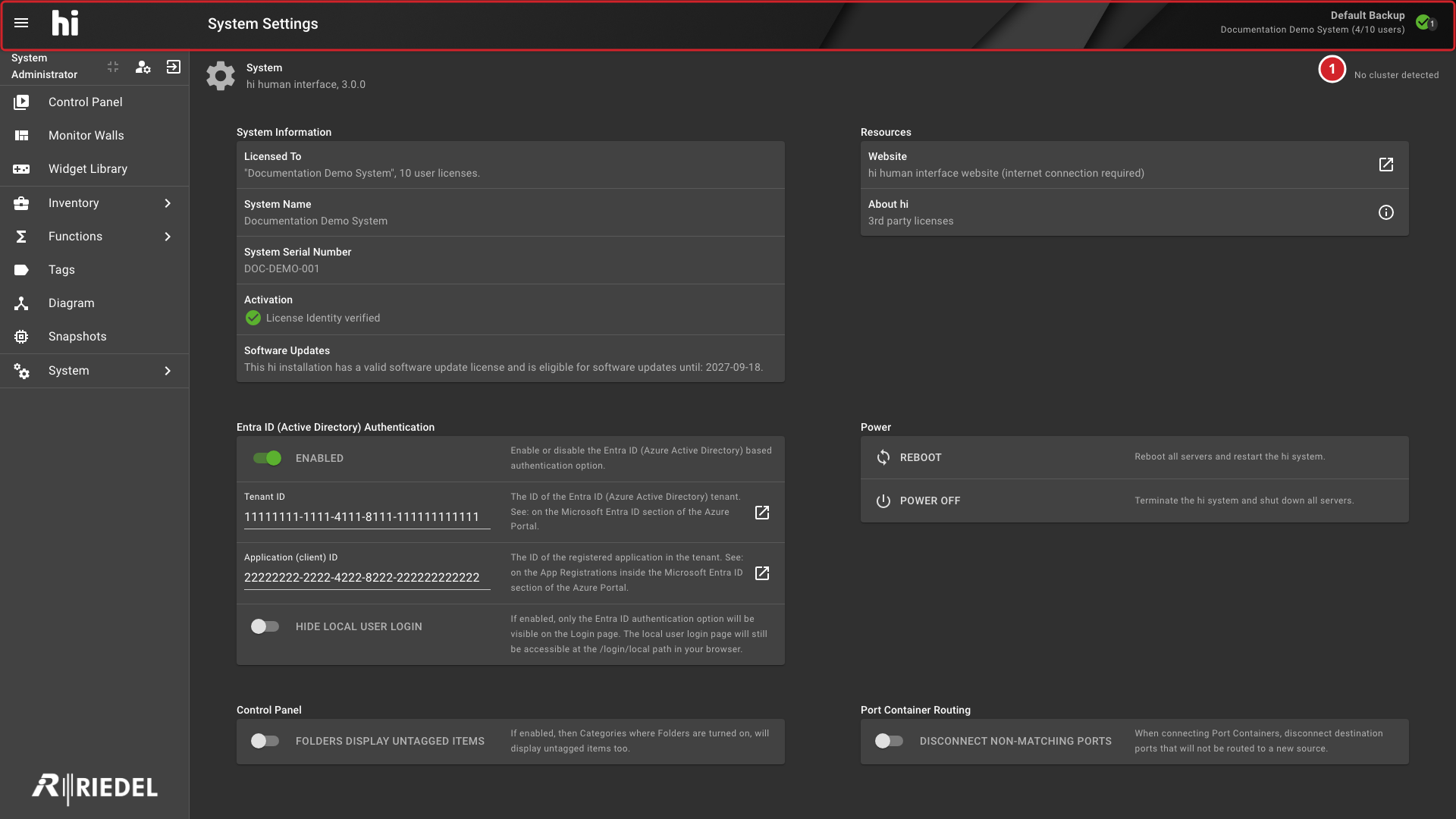Click the Default Backup system status

click(1312, 22)
